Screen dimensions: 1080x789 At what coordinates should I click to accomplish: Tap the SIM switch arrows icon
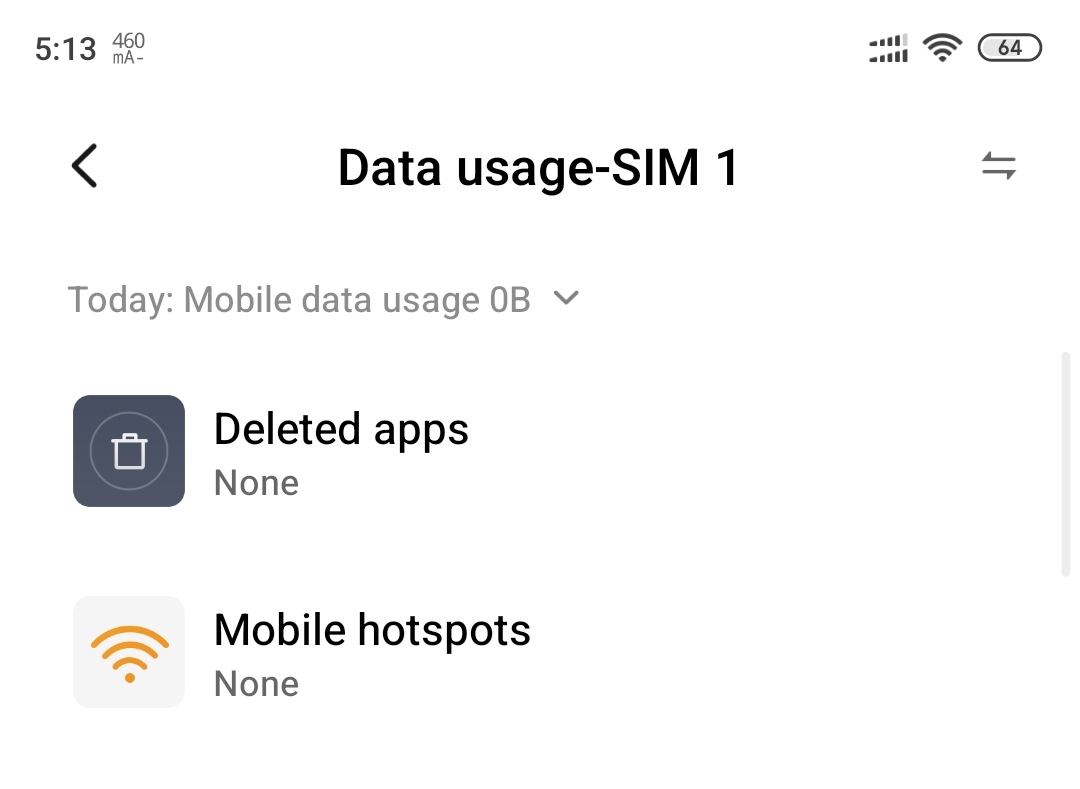click(x=998, y=166)
